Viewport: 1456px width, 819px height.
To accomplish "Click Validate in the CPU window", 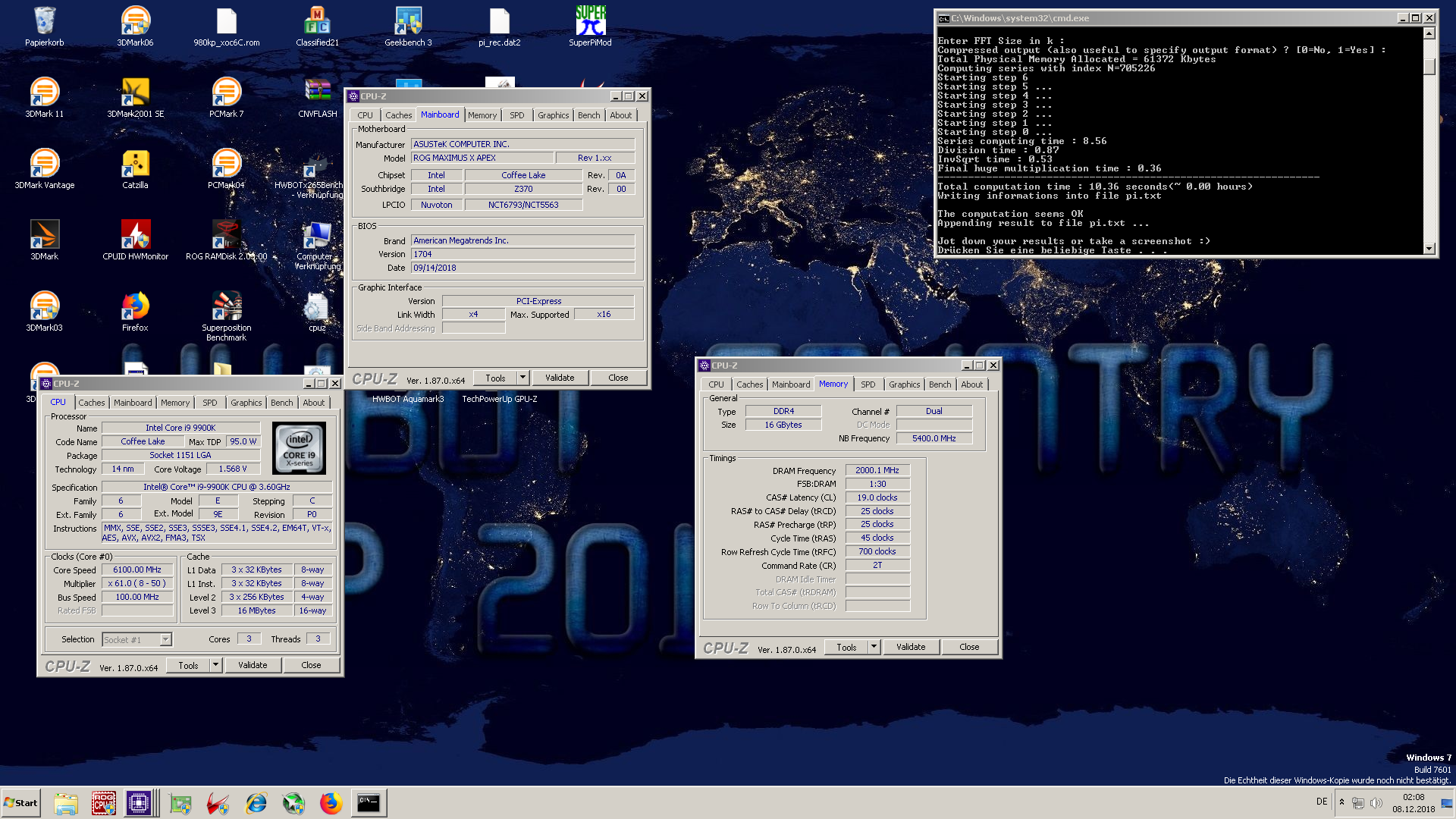I will (x=253, y=665).
